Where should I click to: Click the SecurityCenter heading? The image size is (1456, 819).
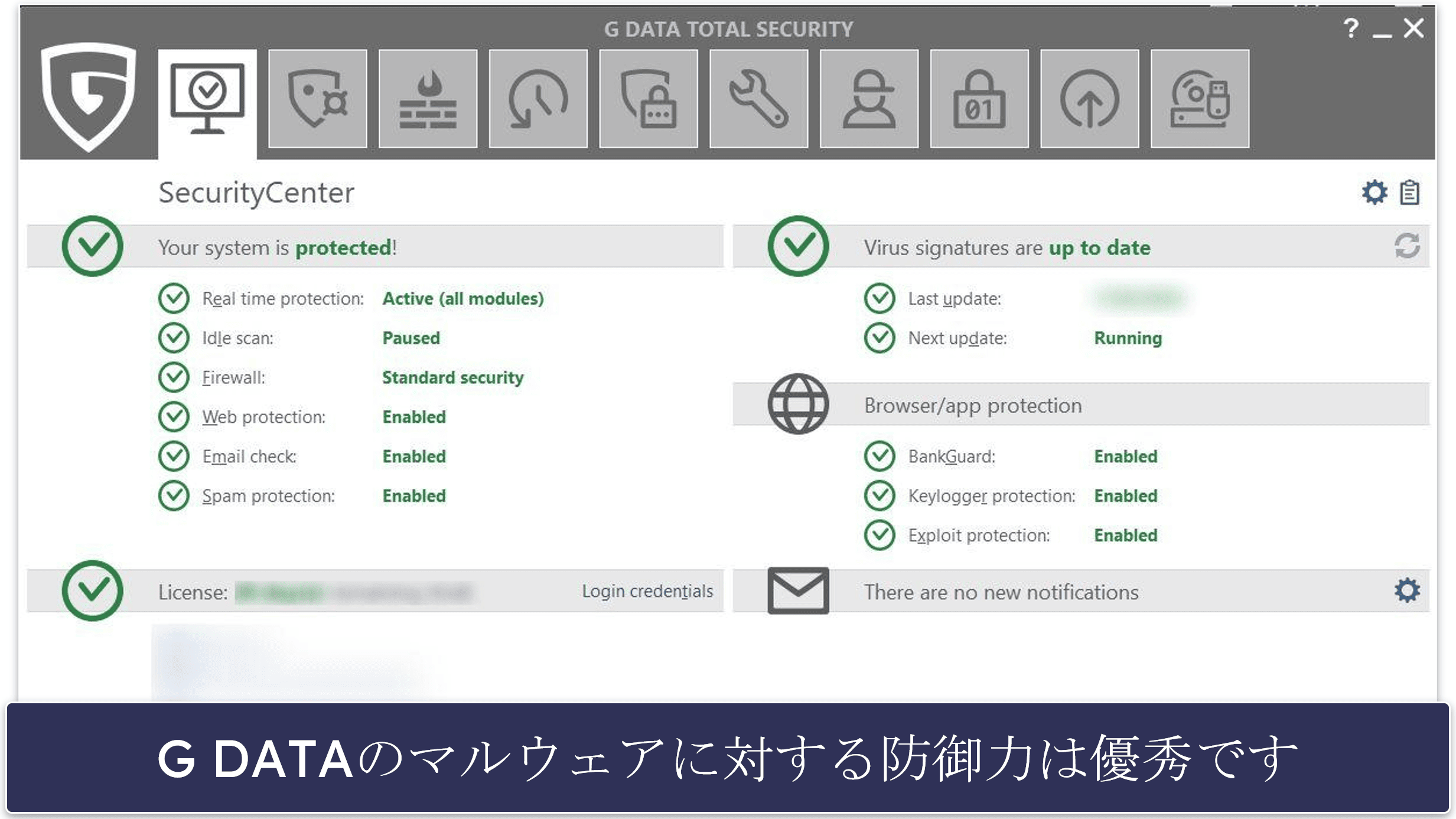pyautogui.click(x=256, y=192)
